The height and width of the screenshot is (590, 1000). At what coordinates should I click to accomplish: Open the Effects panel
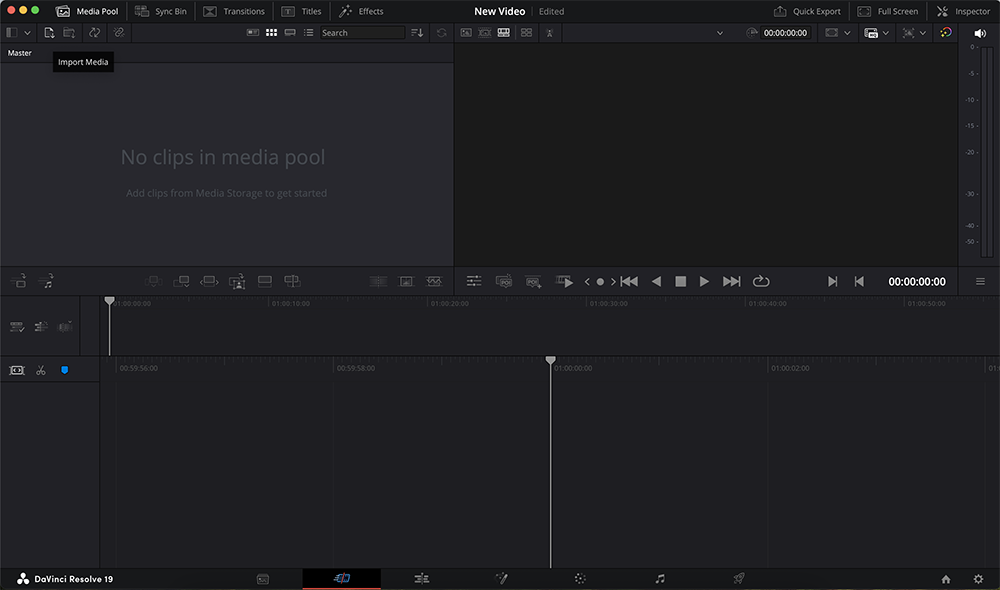point(361,11)
